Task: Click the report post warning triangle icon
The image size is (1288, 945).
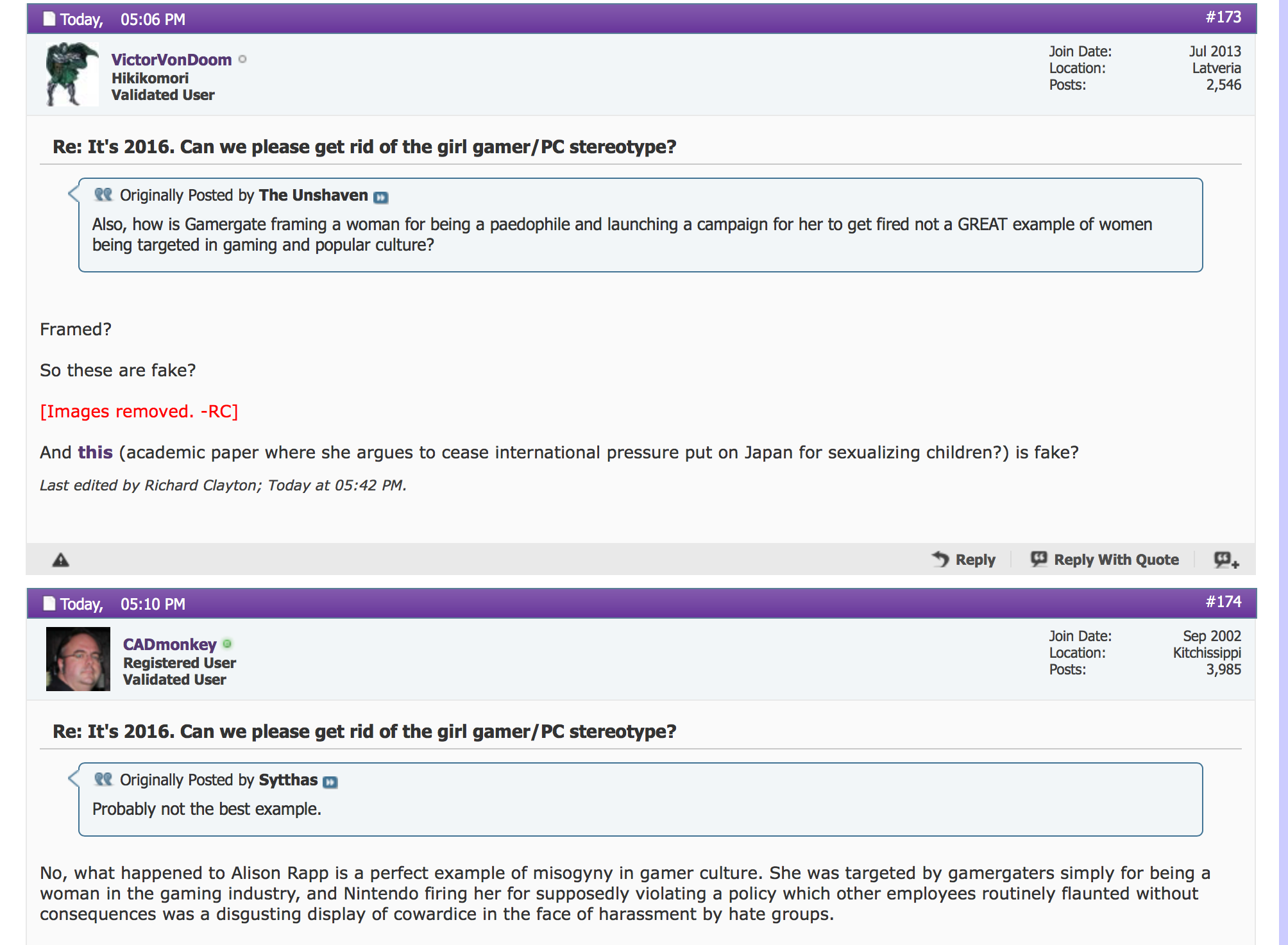Action: 60,560
